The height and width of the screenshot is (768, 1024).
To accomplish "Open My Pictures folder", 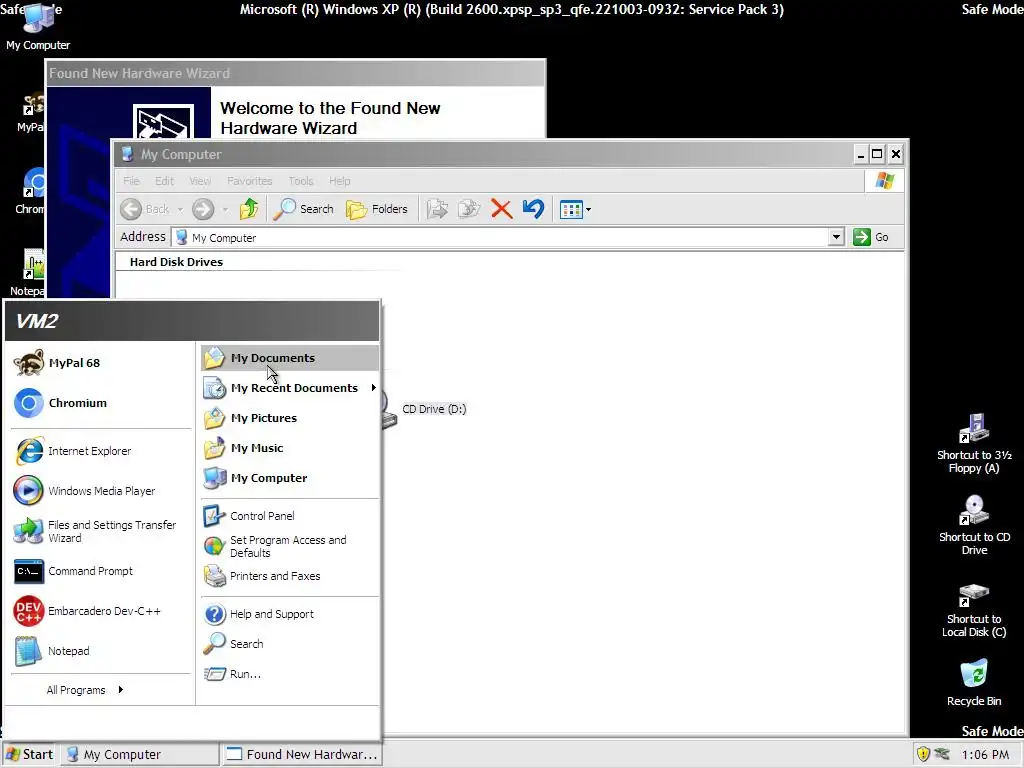I will [x=289, y=418].
